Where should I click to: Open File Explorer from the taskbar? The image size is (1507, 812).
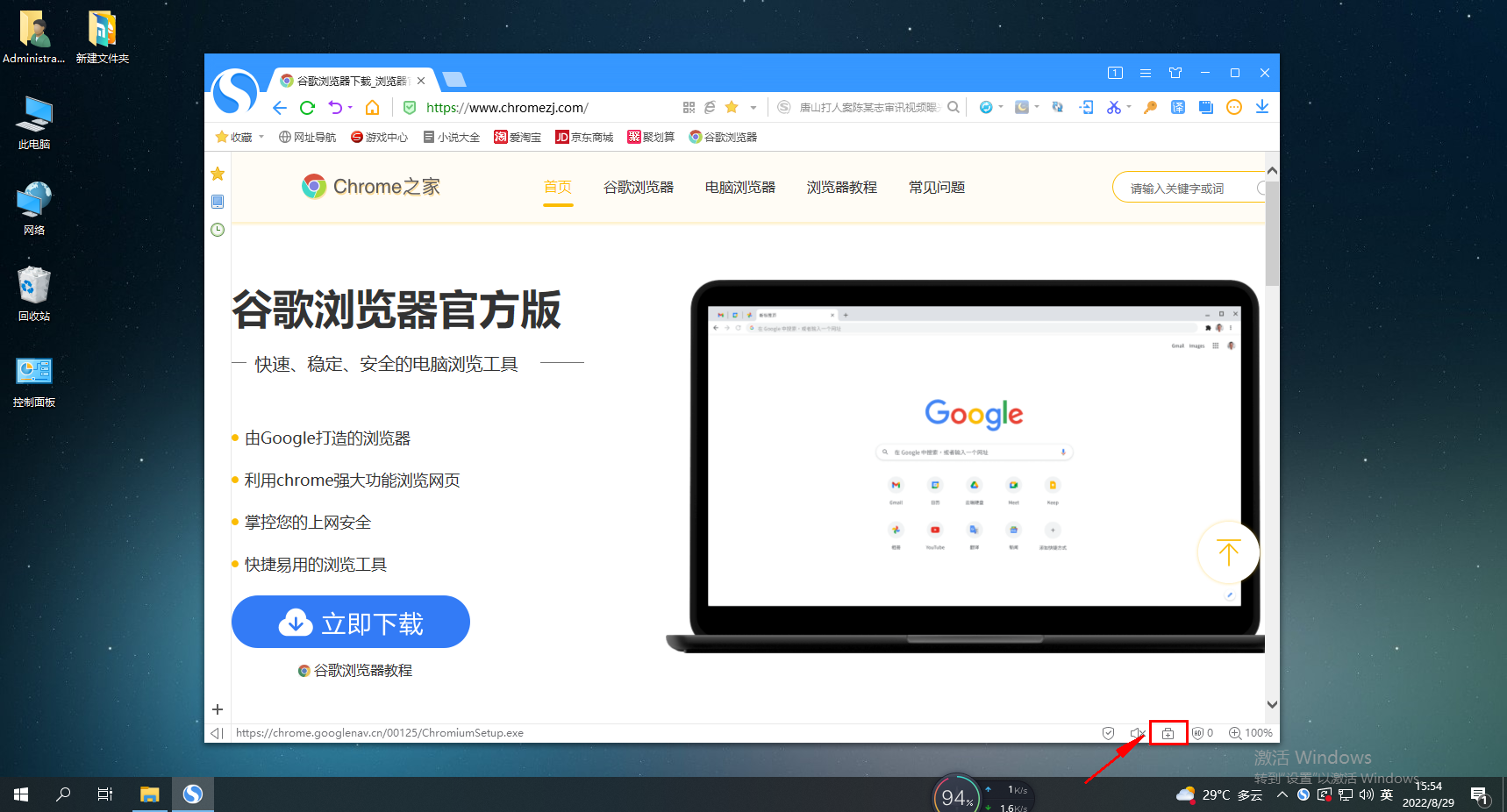(150, 794)
